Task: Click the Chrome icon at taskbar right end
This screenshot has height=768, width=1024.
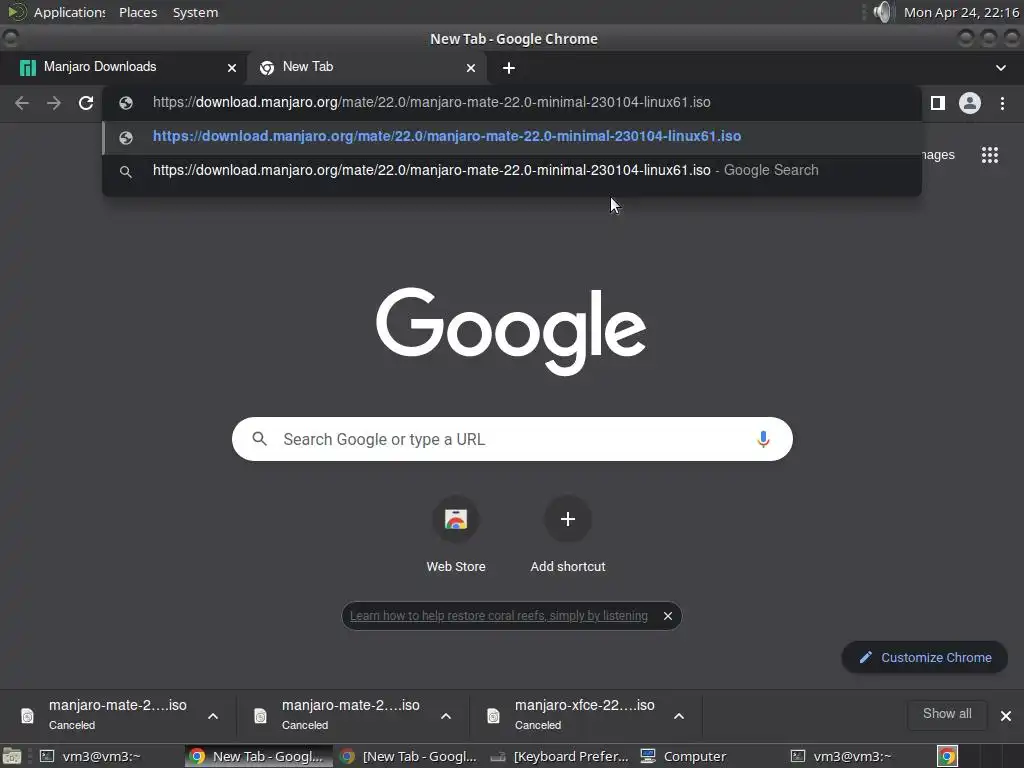Action: pos(947,756)
